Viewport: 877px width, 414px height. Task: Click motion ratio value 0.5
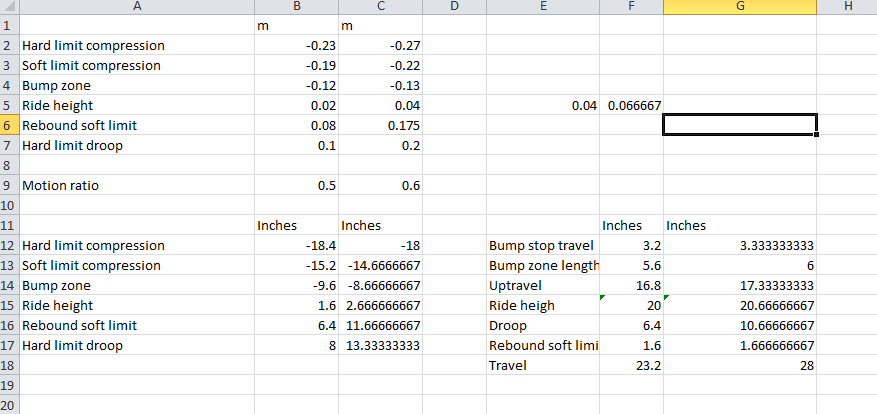[296, 185]
